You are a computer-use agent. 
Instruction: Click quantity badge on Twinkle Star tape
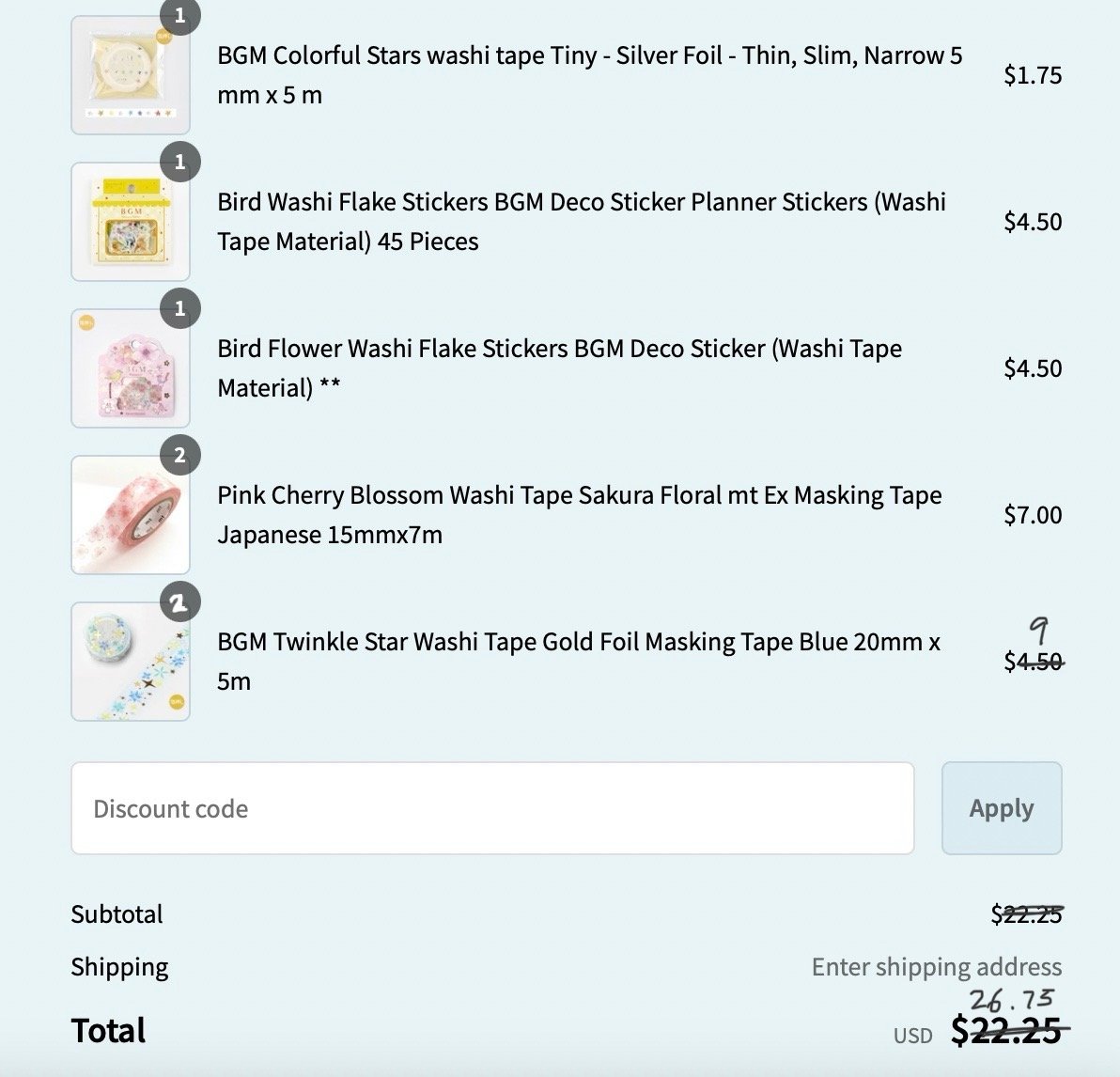click(179, 602)
